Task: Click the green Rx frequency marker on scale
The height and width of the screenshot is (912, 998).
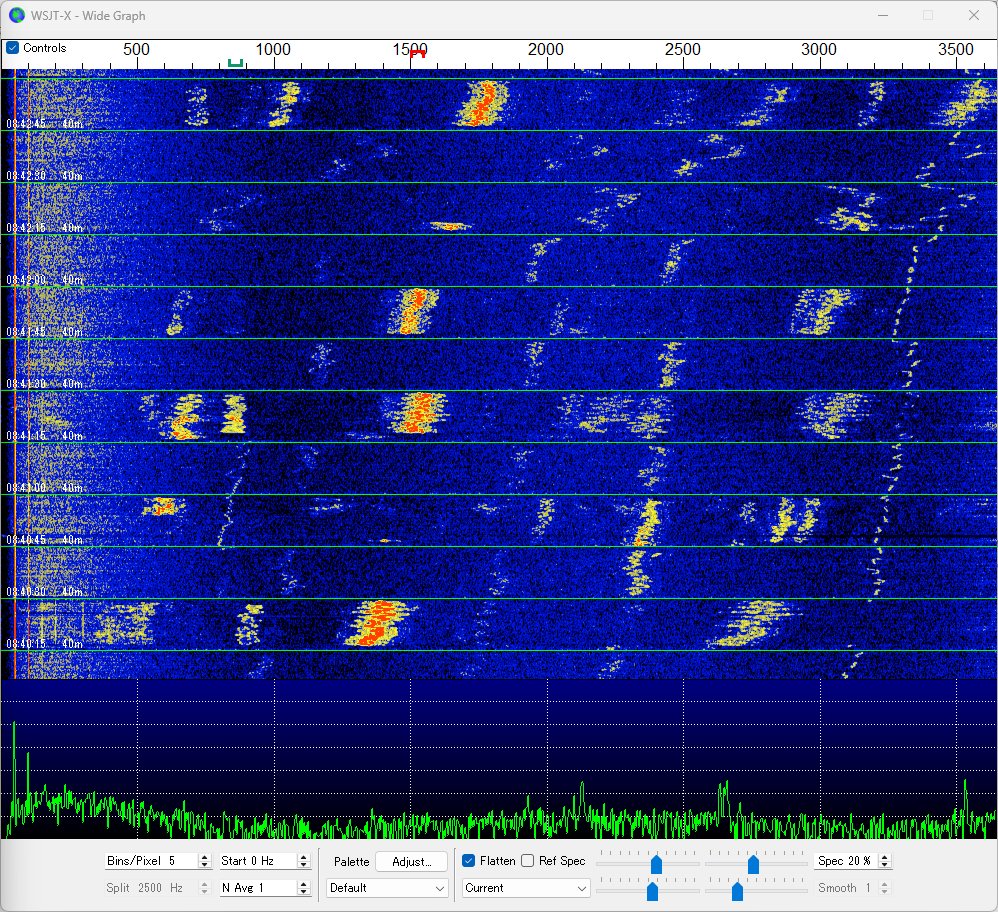Action: [x=235, y=63]
